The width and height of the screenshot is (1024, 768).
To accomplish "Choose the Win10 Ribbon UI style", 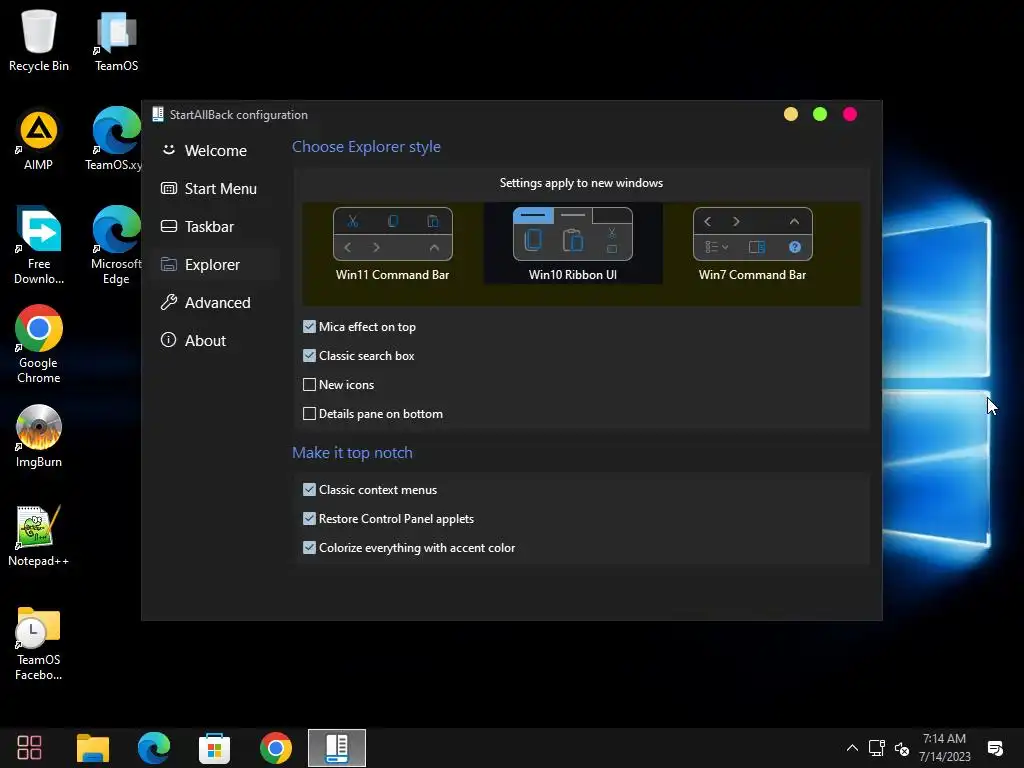I will [x=573, y=244].
